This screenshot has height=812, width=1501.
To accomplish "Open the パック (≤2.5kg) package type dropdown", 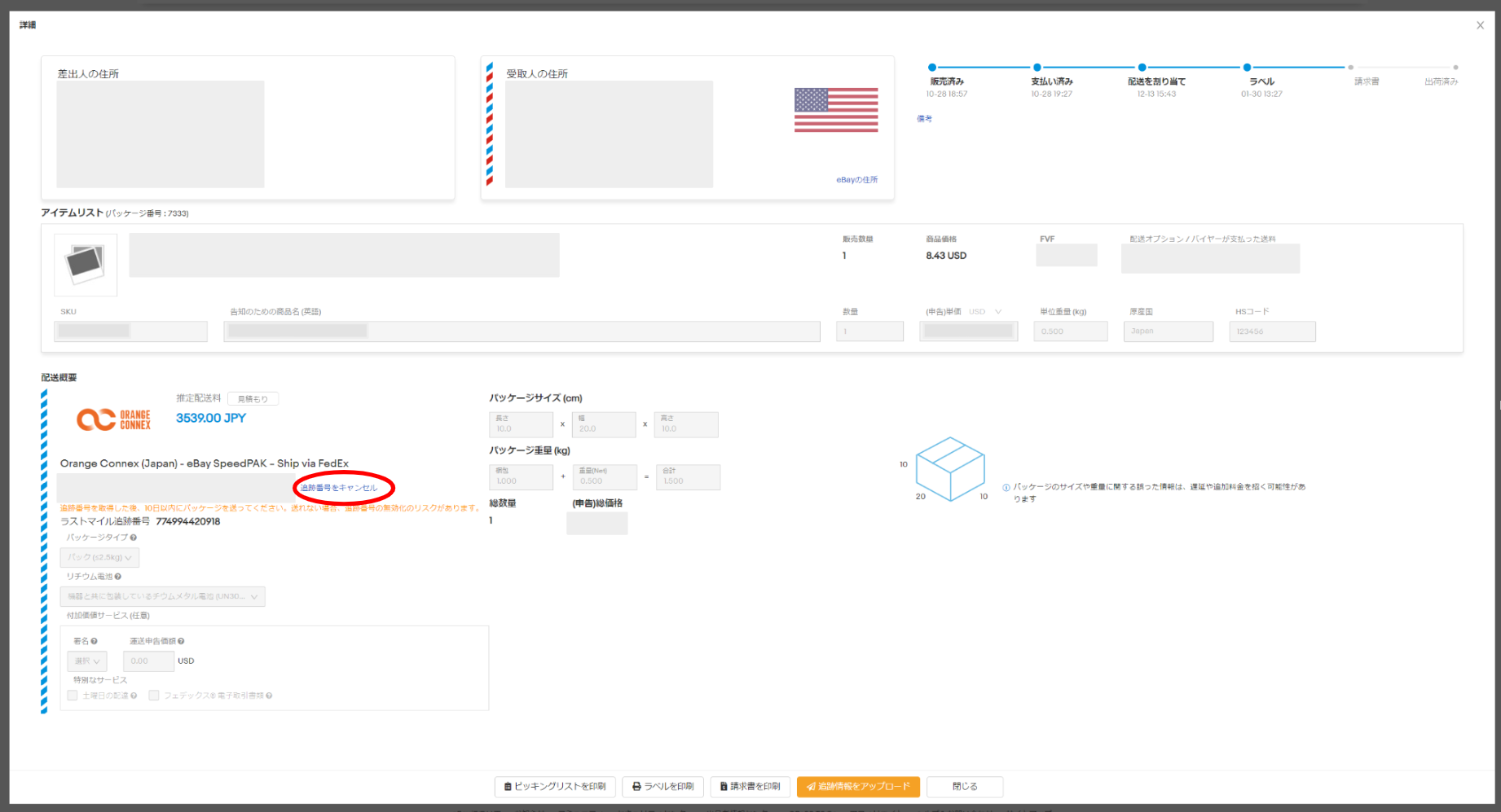I will (99, 558).
